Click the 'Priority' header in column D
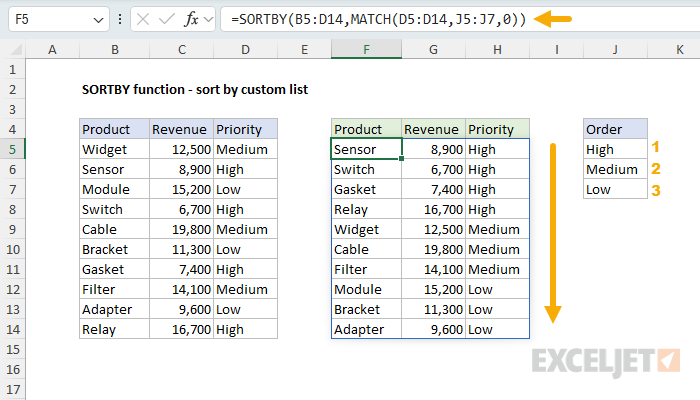 coord(245,129)
